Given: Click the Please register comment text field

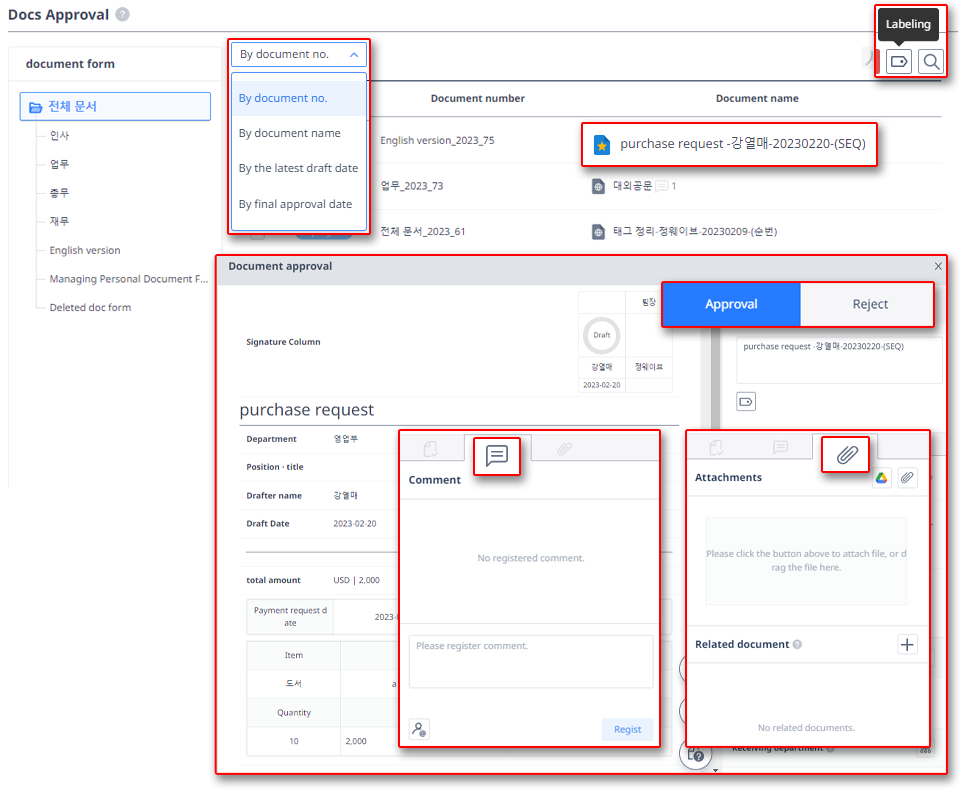Looking at the screenshot, I should [x=531, y=661].
